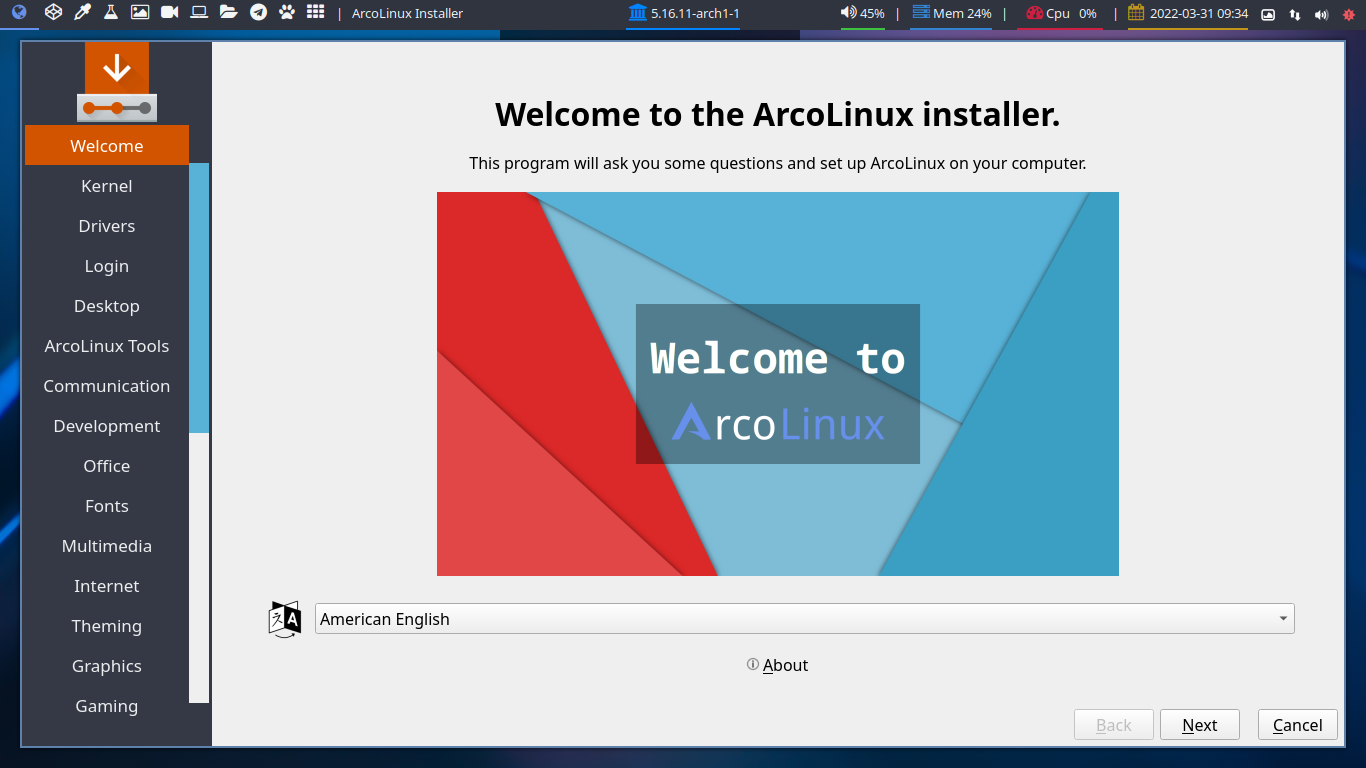Image resolution: width=1366 pixels, height=768 pixels.
Task: Open the About link
Action: coord(785,664)
